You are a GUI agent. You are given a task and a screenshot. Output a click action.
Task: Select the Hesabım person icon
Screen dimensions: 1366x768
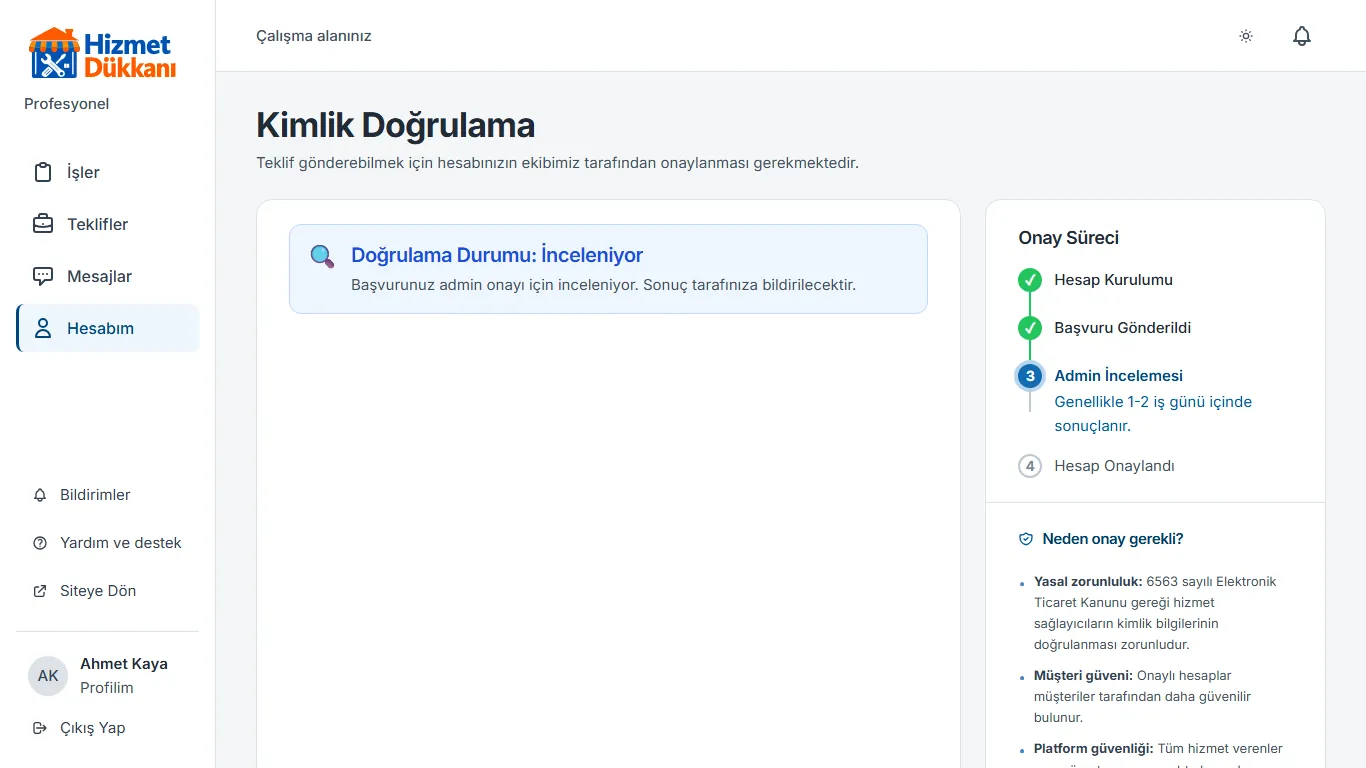pos(43,328)
